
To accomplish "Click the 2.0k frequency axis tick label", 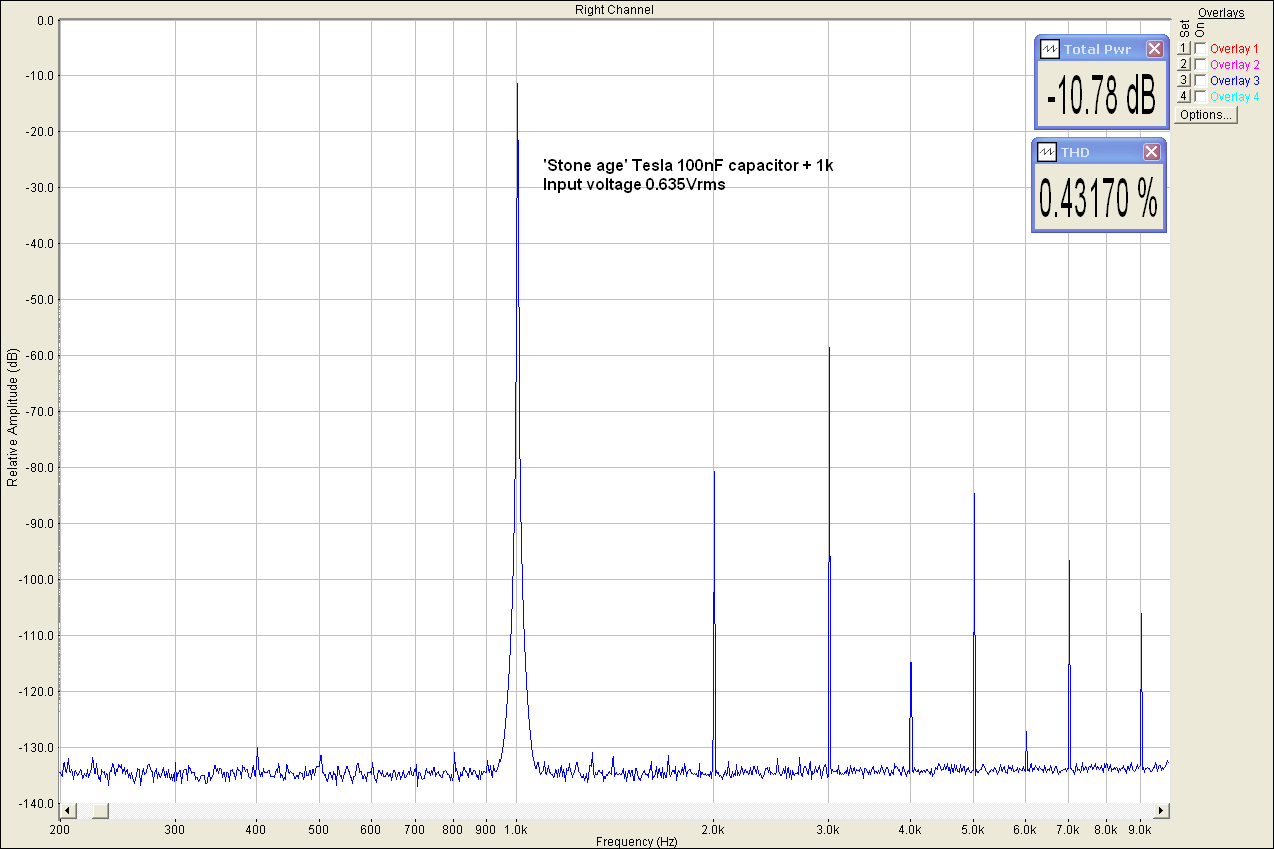I will pyautogui.click(x=713, y=829).
